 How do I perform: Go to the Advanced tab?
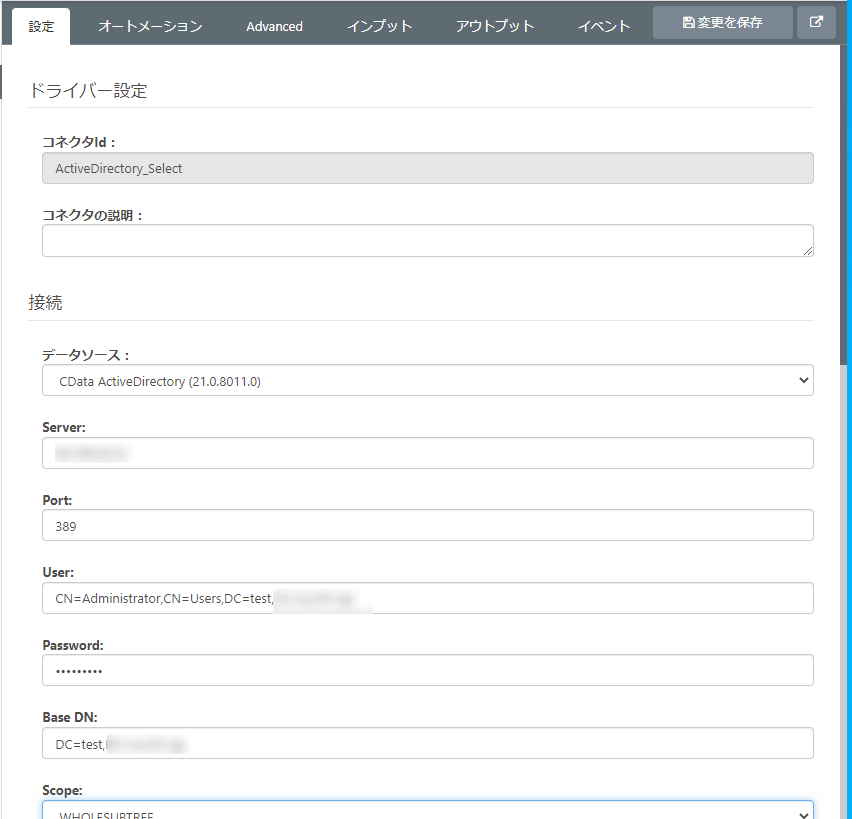tap(274, 27)
